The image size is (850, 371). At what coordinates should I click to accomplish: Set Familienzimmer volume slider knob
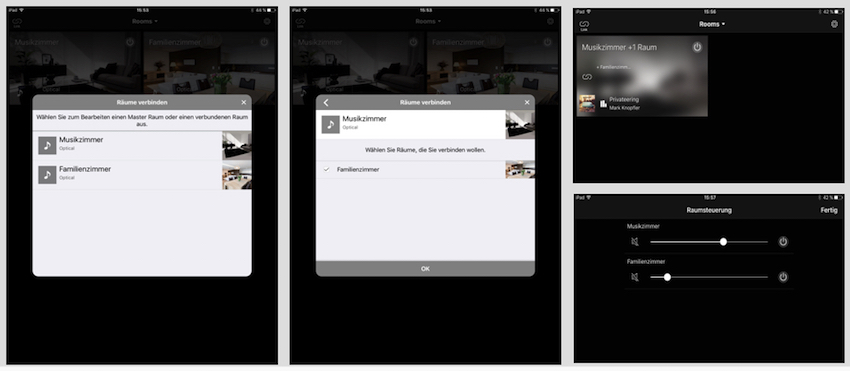[667, 277]
